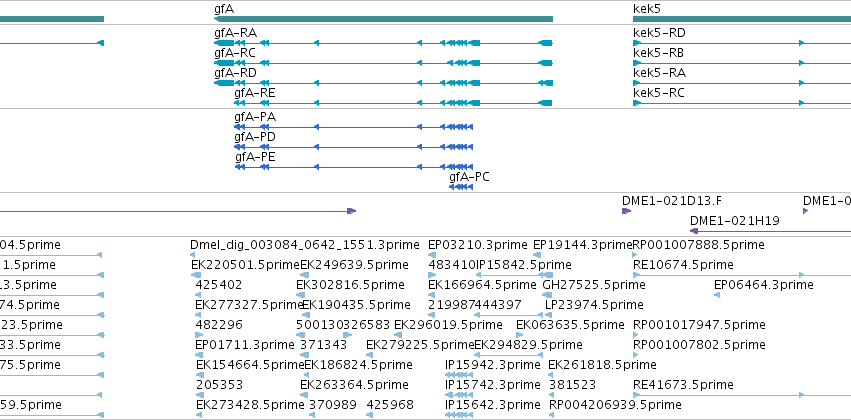
Task: Click the gfA gene label
Action: coord(224,9)
